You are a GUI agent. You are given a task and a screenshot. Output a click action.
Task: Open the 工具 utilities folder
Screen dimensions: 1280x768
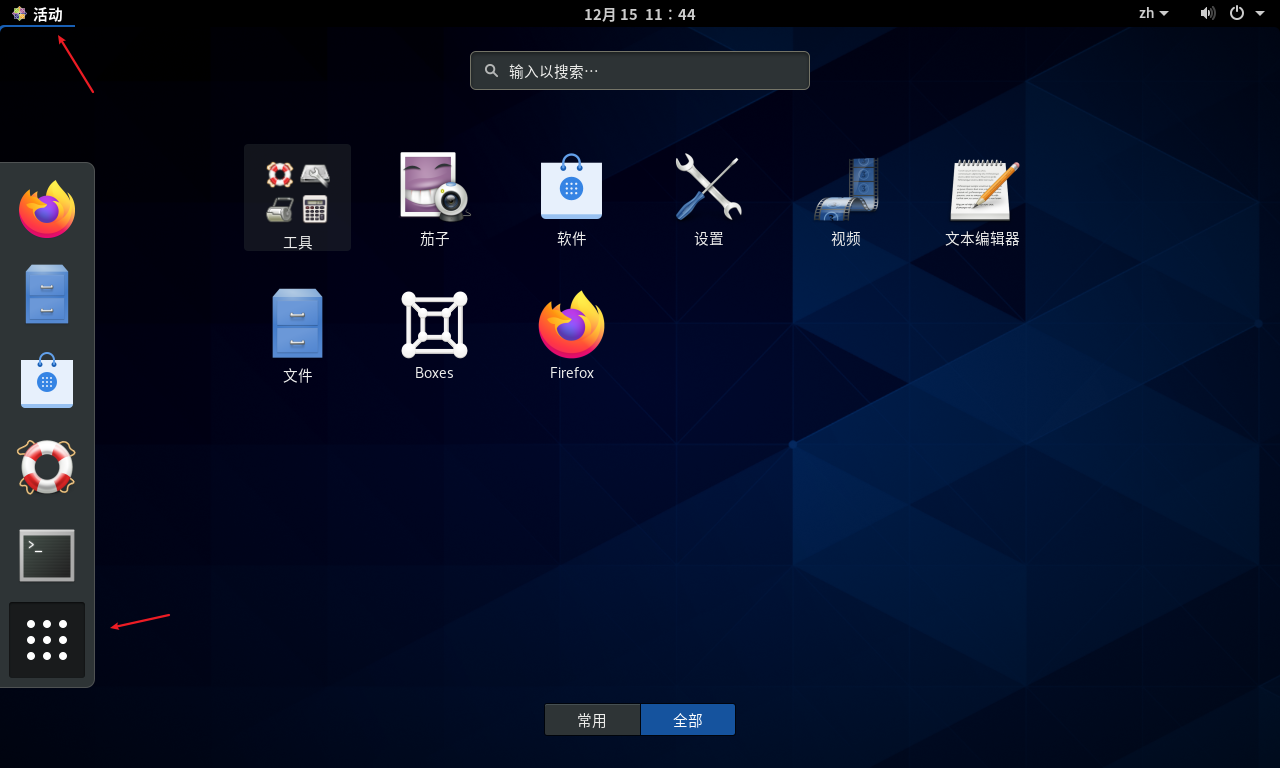click(x=297, y=198)
